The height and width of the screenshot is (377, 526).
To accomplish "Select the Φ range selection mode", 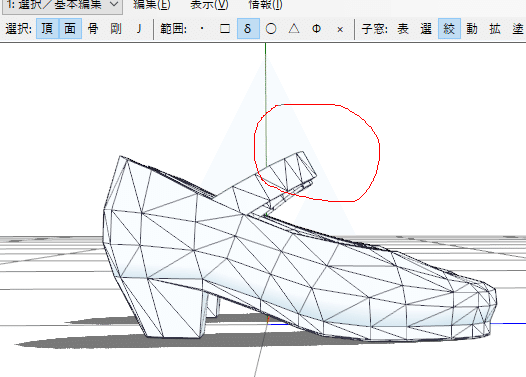I will [316, 29].
